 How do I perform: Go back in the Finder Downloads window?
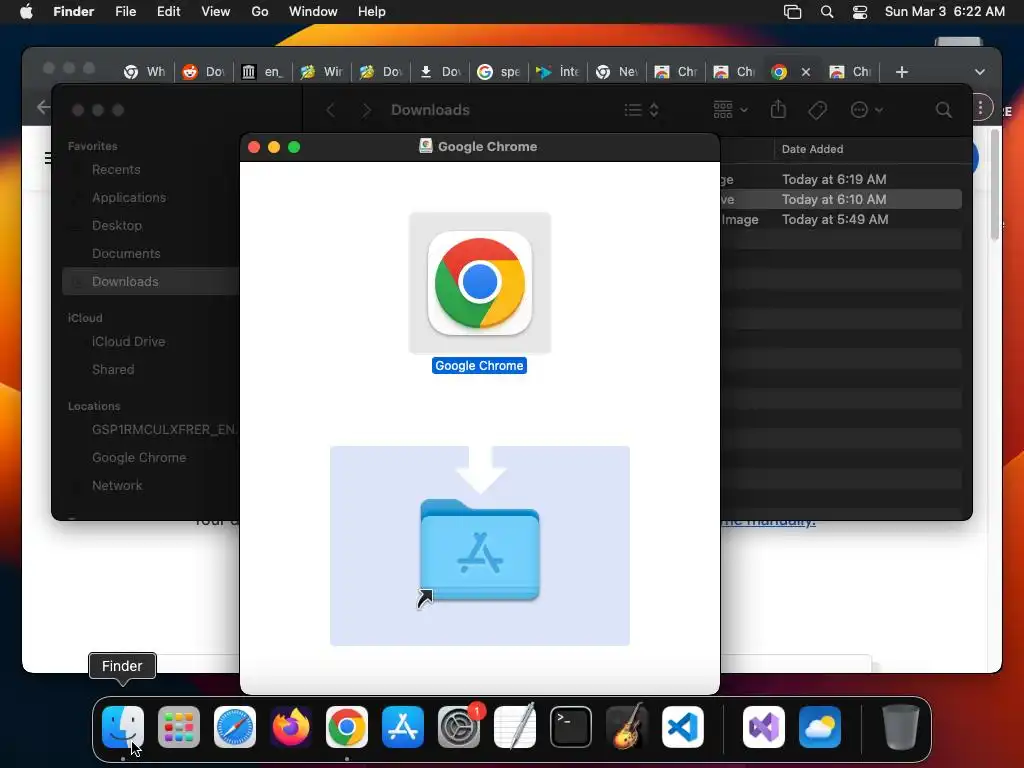(330, 110)
